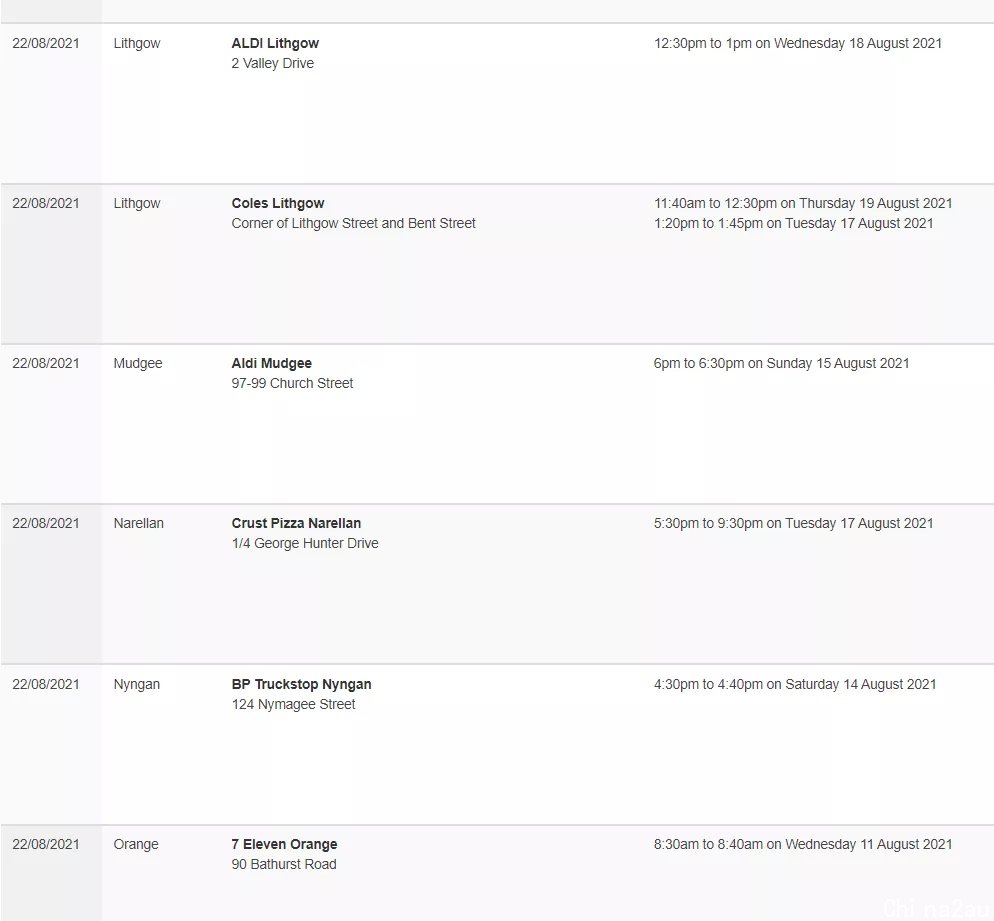Select the Narellan suburb cell
Screen dimensions: 994x921
138,524
